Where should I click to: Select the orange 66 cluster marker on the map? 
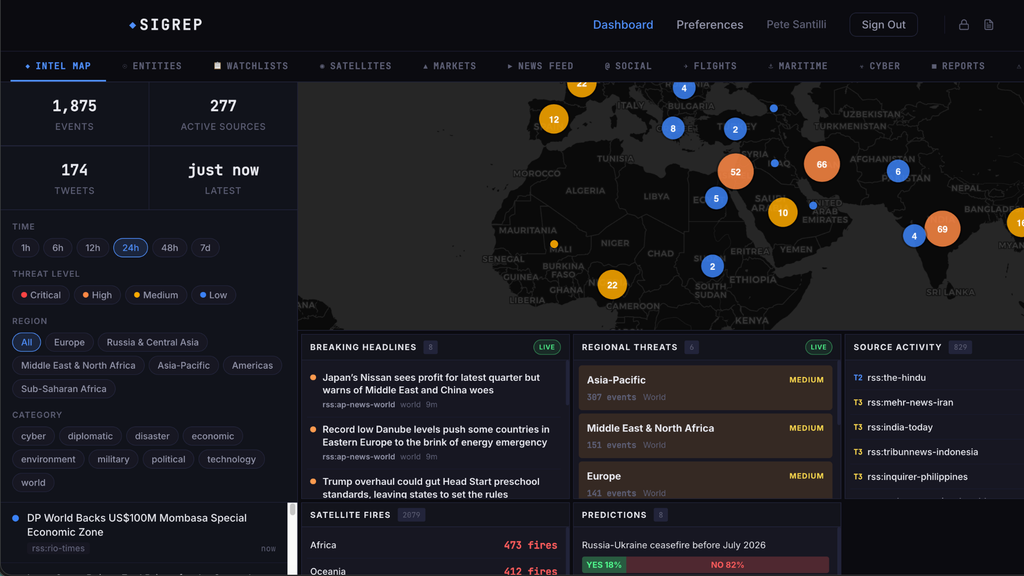[822, 164]
